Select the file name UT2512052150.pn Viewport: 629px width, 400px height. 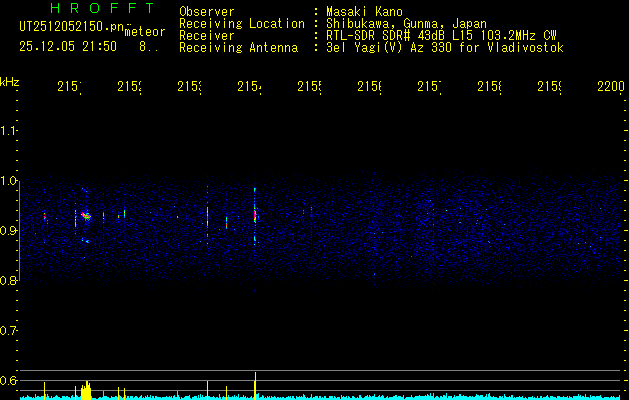point(71,27)
